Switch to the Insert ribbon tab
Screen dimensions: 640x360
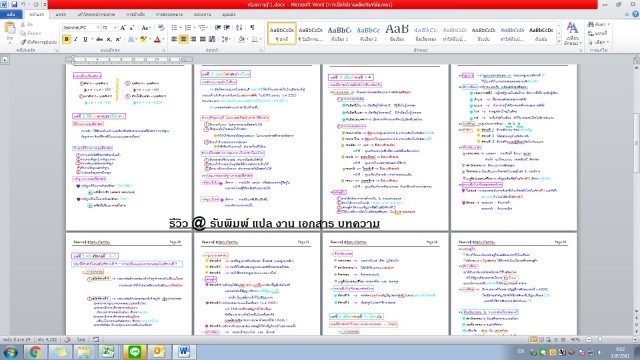pos(60,14)
